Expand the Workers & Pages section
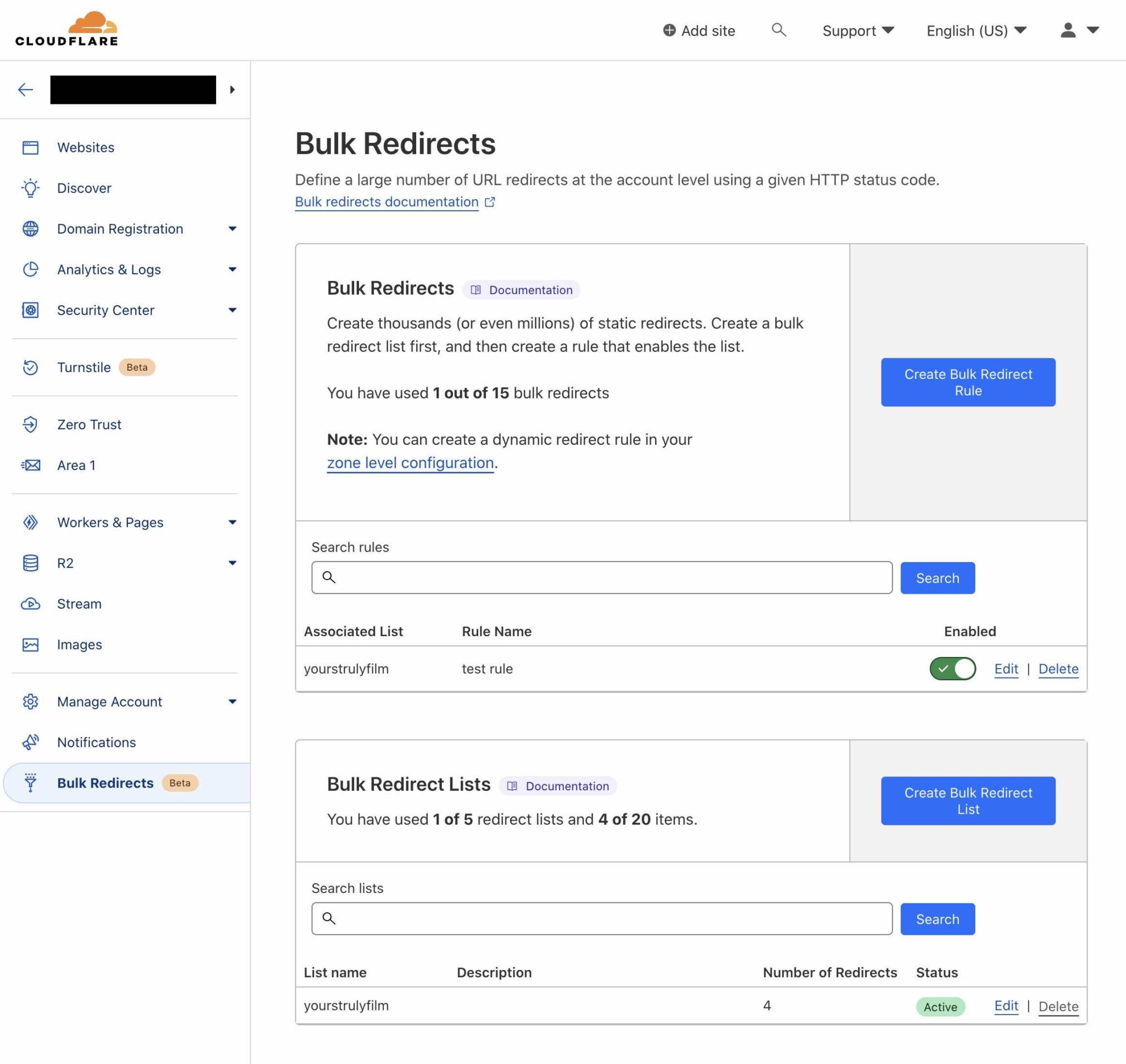The width and height of the screenshot is (1126, 1064). [233, 522]
